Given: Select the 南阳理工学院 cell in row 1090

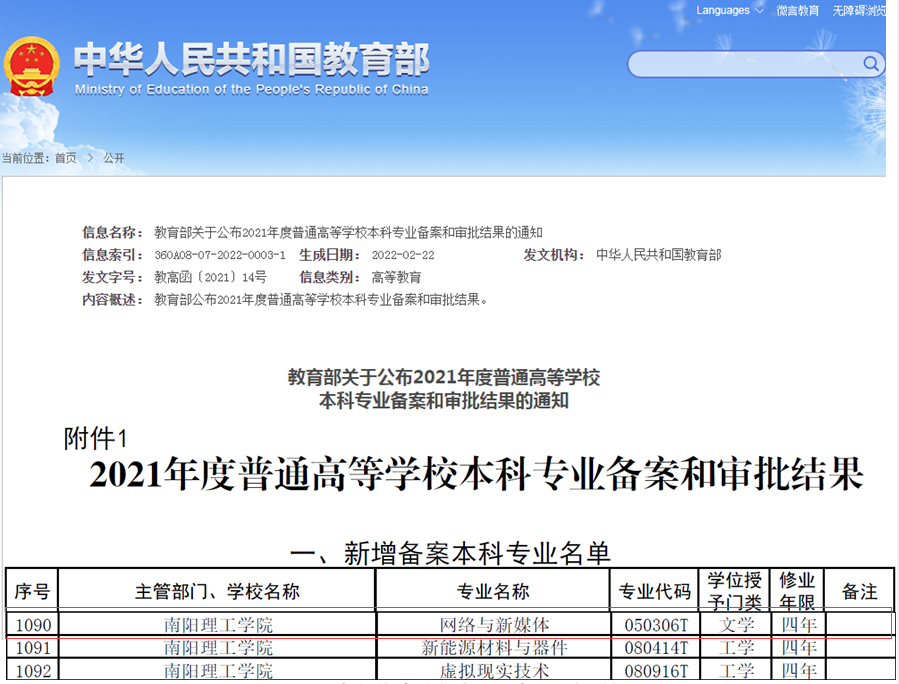Looking at the screenshot, I should pos(217,625).
